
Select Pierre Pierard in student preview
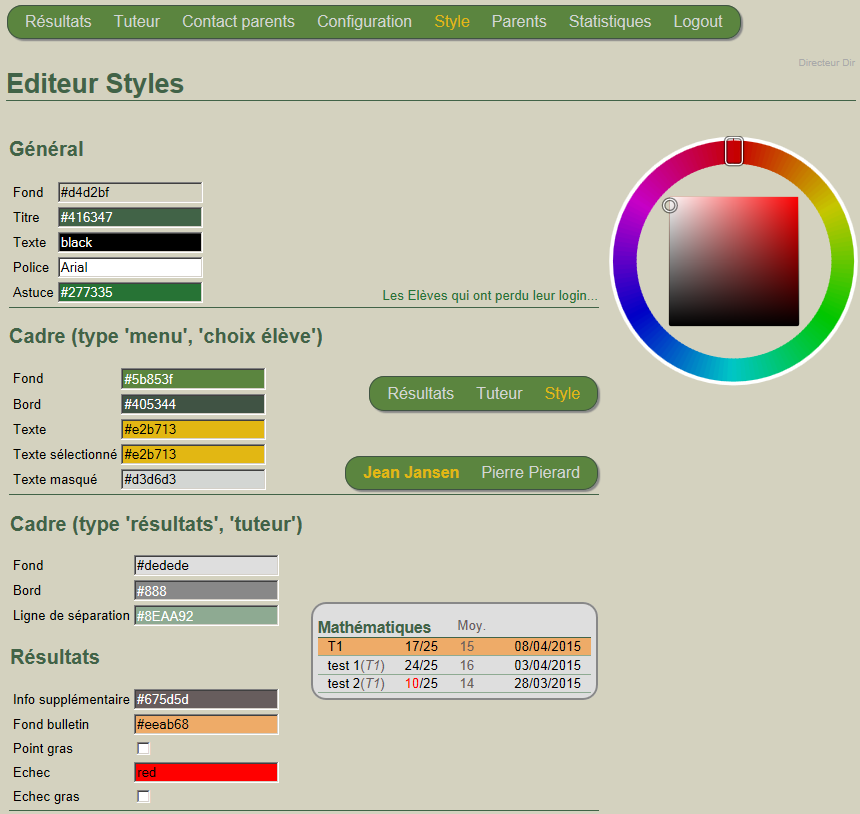pos(530,472)
